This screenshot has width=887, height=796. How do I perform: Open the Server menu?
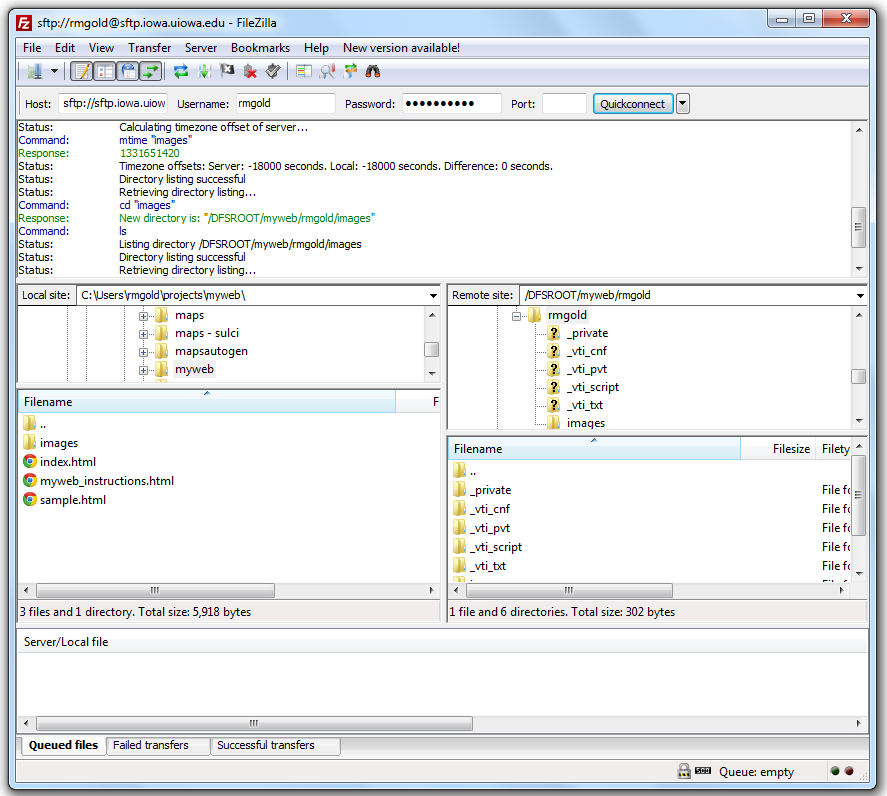tap(201, 48)
